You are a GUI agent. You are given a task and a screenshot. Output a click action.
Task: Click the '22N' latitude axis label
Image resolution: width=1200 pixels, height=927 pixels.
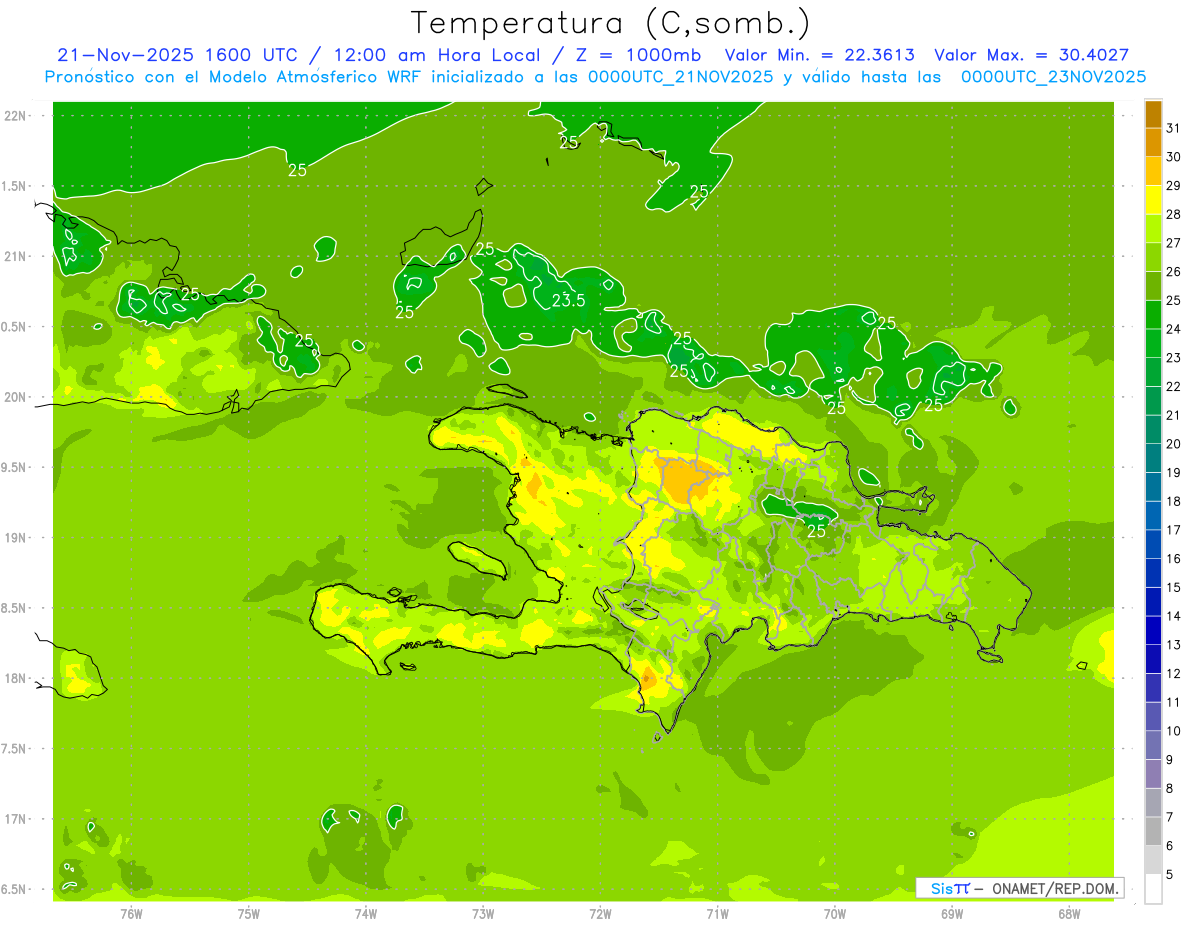[14, 116]
